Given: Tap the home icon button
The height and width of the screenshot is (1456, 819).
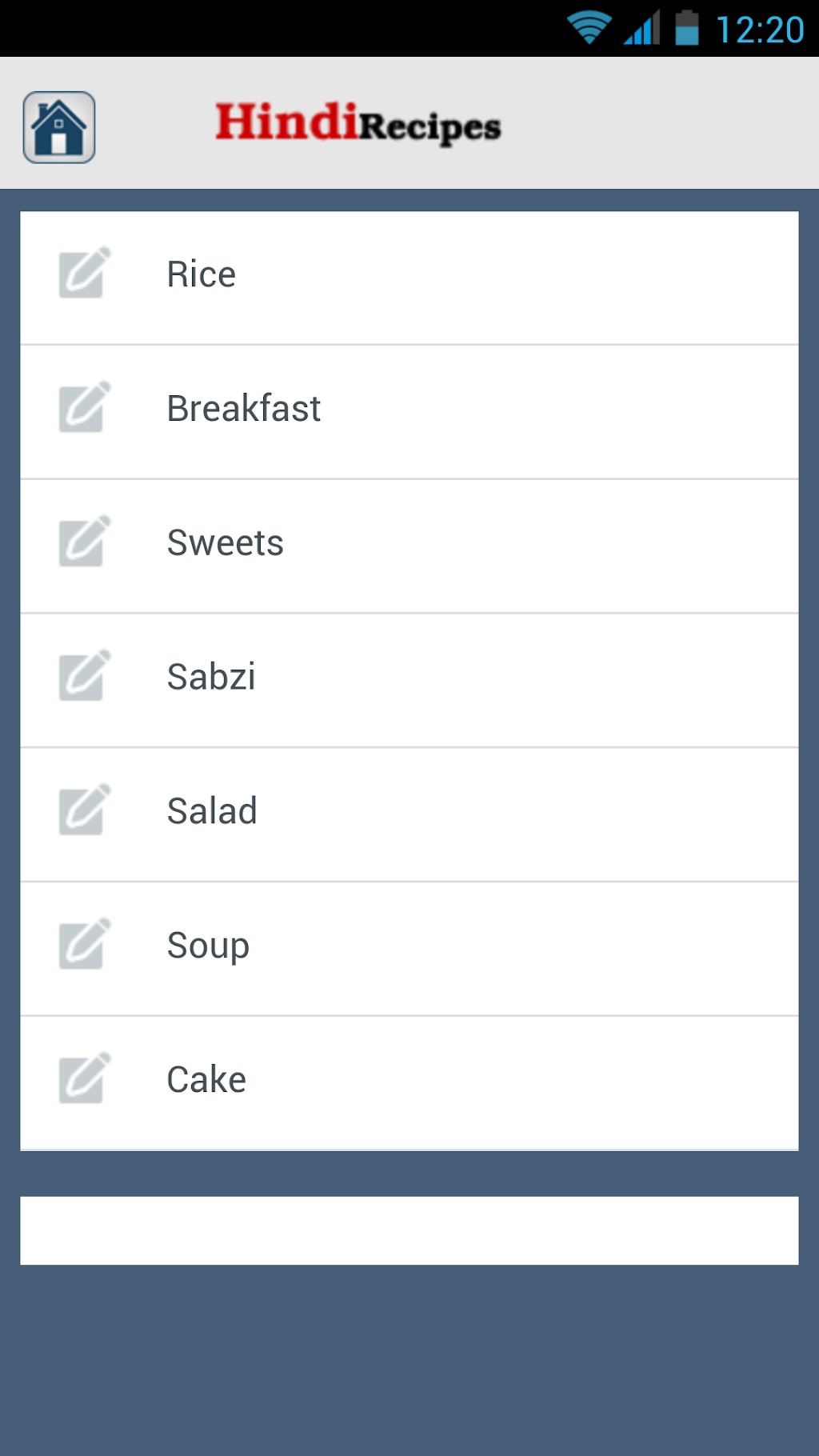Looking at the screenshot, I should (x=59, y=127).
